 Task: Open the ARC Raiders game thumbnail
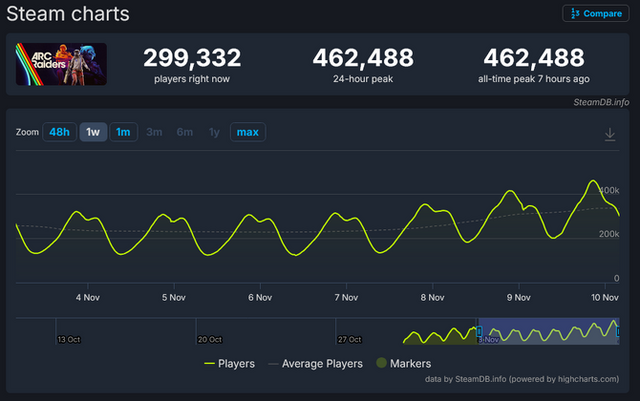click(61, 64)
